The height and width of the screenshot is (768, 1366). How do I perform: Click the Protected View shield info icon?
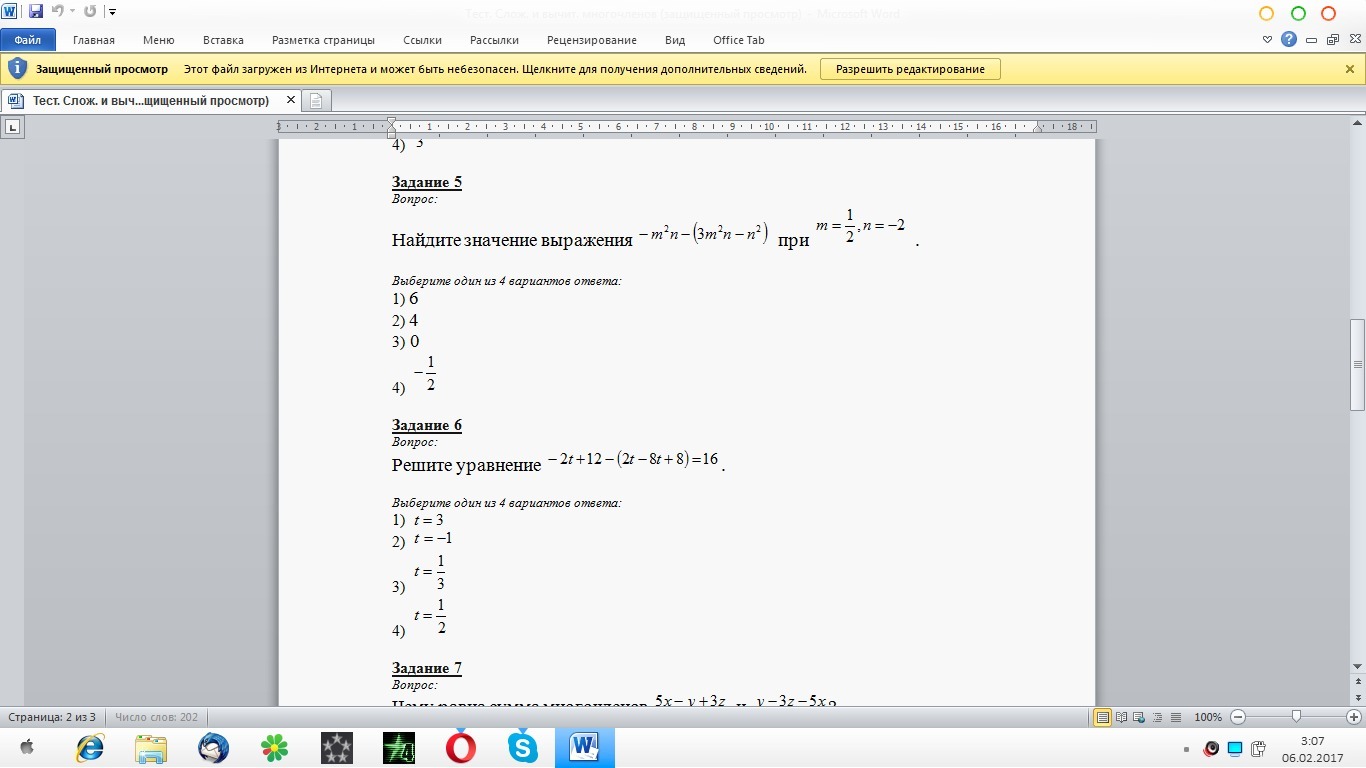[16, 69]
